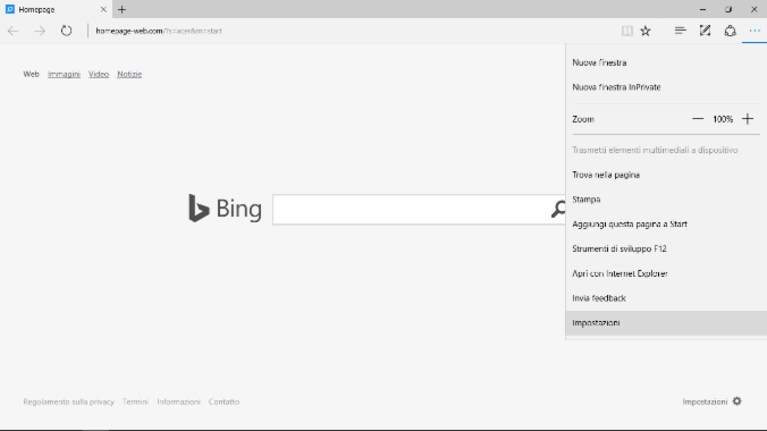Minimize the browser window

coord(703,9)
